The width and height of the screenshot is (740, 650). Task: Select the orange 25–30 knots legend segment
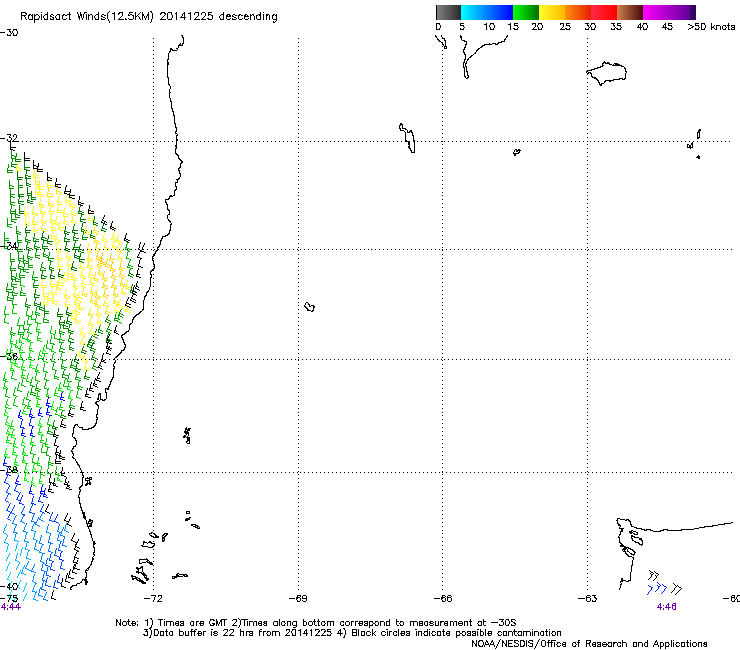click(x=578, y=12)
